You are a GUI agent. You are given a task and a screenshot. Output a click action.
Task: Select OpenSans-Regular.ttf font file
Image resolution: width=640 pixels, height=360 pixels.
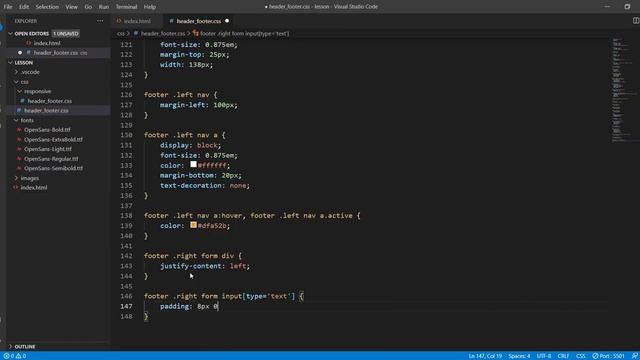coord(51,159)
